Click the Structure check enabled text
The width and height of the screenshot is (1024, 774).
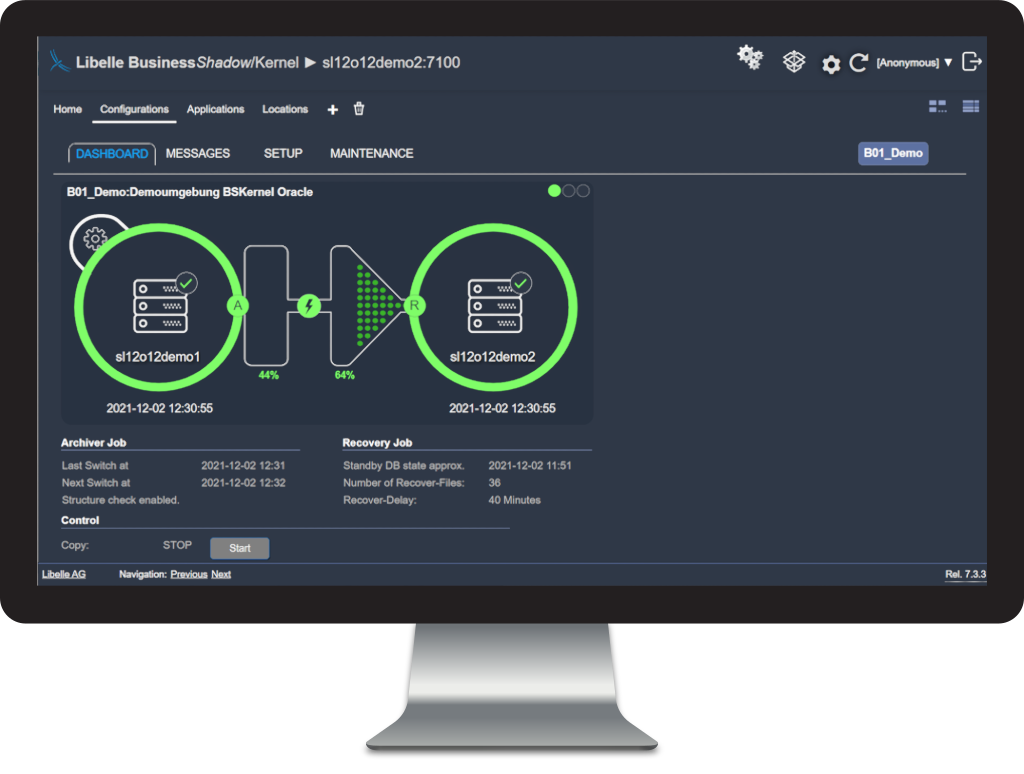[x=120, y=500]
